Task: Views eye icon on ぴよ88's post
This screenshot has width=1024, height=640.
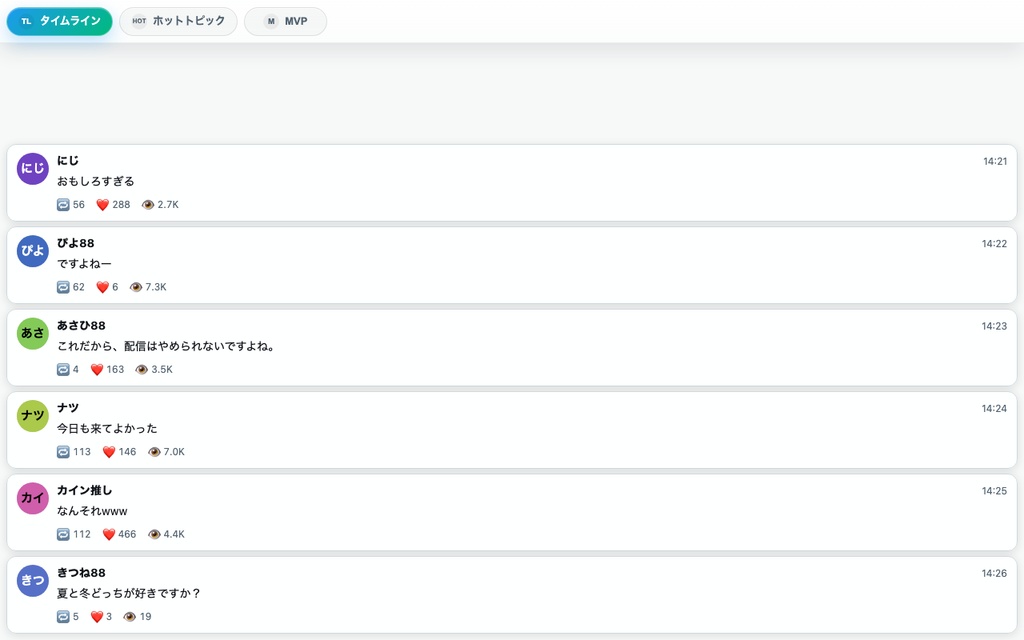Action: (136, 287)
